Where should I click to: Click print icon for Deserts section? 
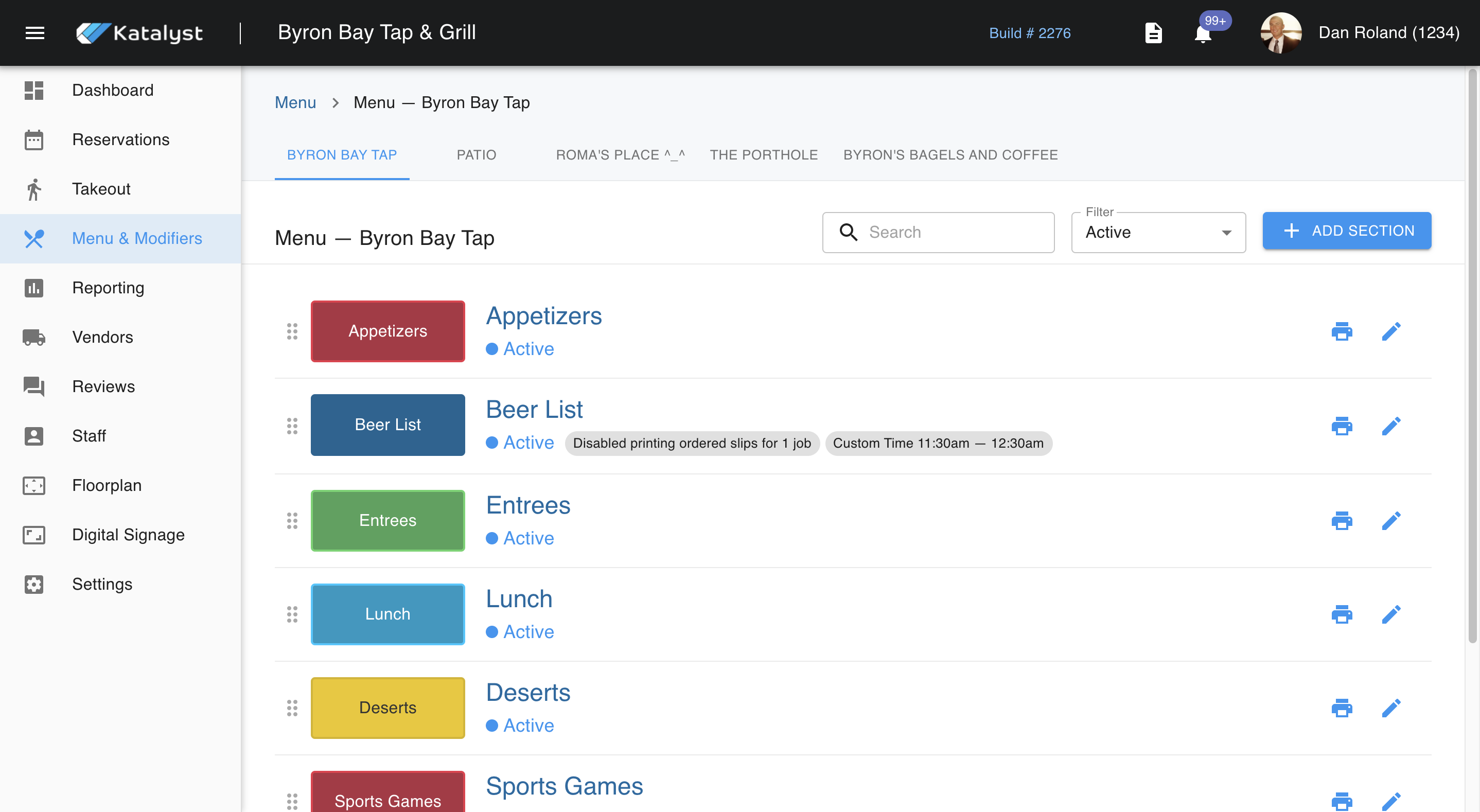1342,708
